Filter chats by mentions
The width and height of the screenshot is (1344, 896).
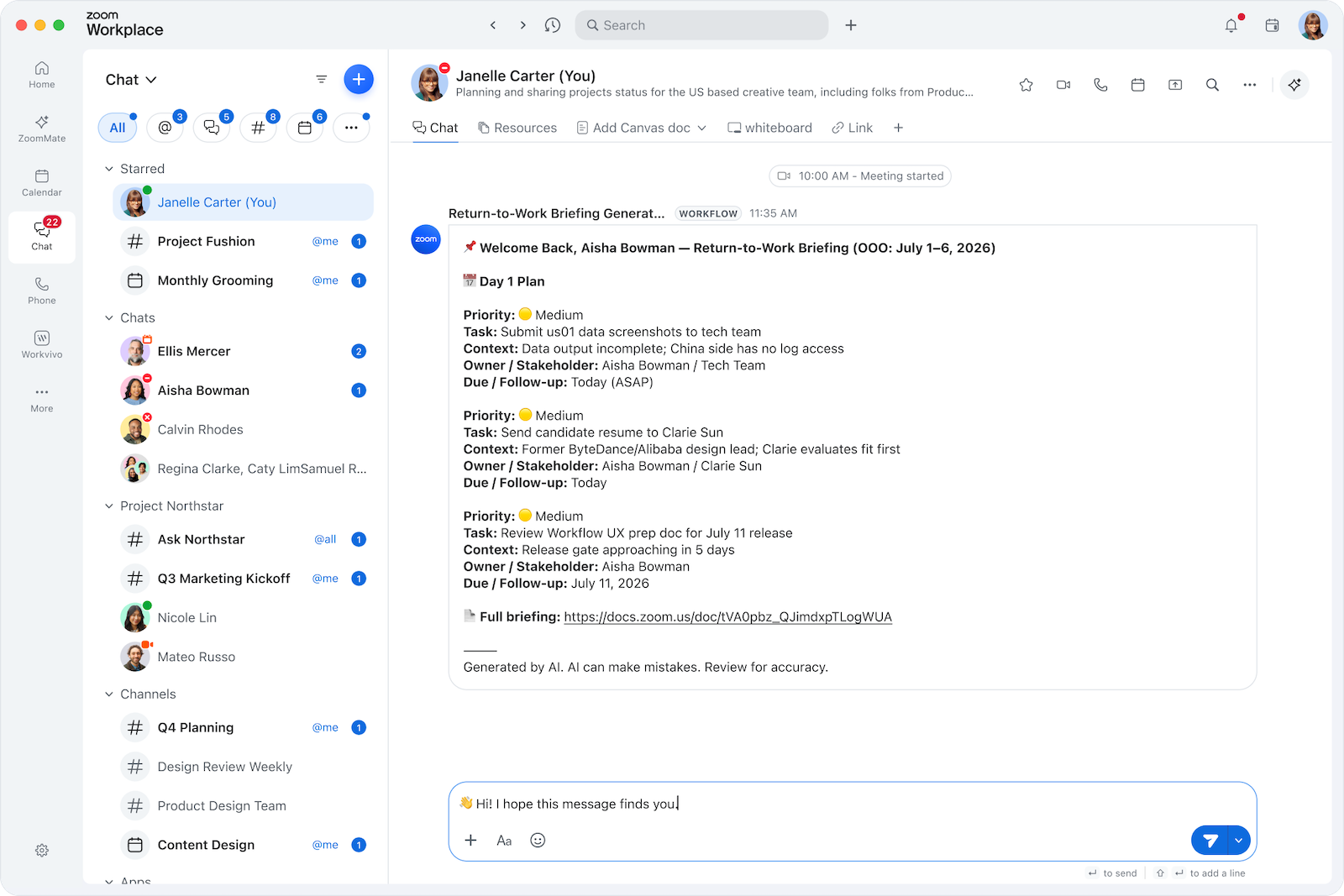(165, 128)
